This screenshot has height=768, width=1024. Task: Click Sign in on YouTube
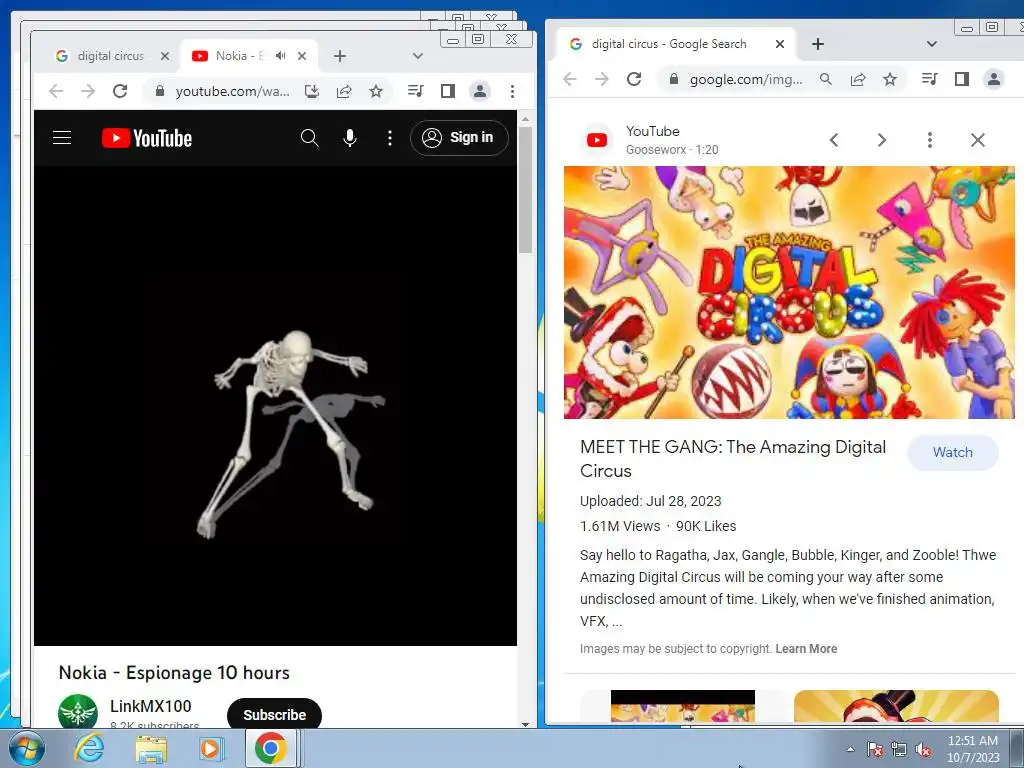click(459, 138)
